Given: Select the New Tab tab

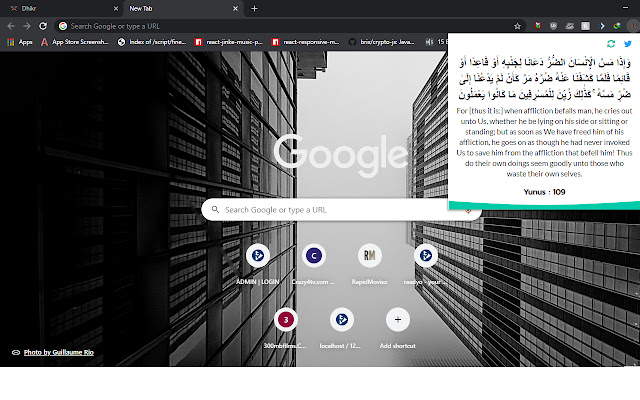Looking at the screenshot, I should pyautogui.click(x=183, y=9).
